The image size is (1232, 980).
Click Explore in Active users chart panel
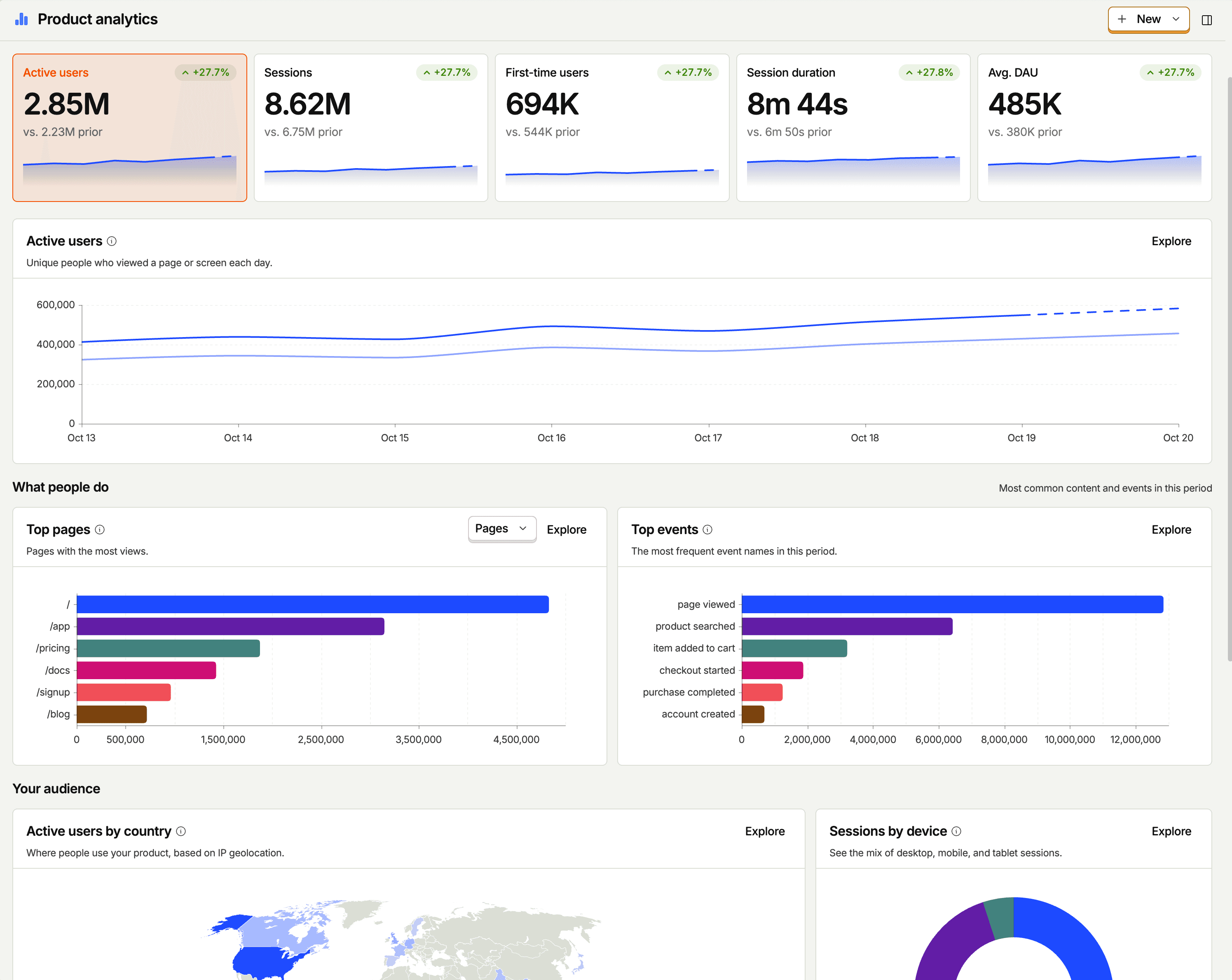point(1171,241)
